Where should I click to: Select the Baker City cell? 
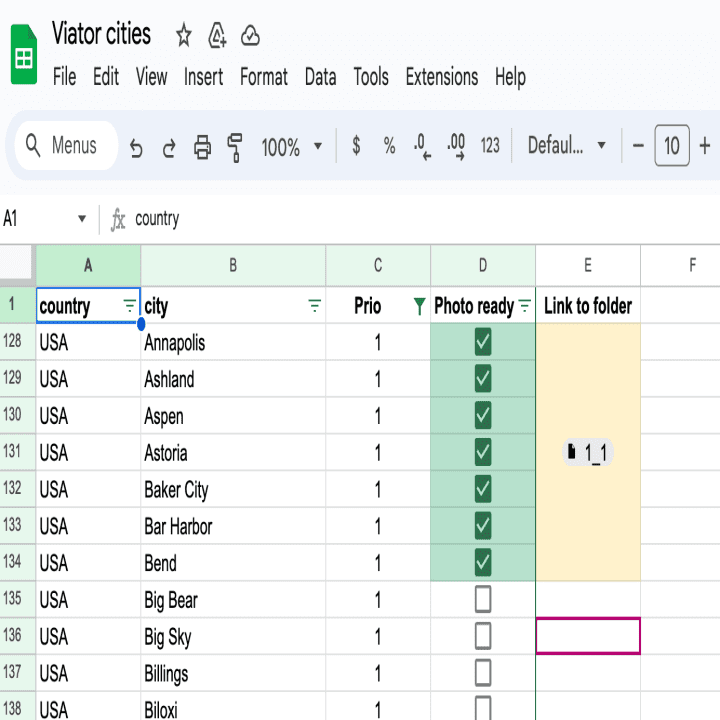[x=233, y=489]
